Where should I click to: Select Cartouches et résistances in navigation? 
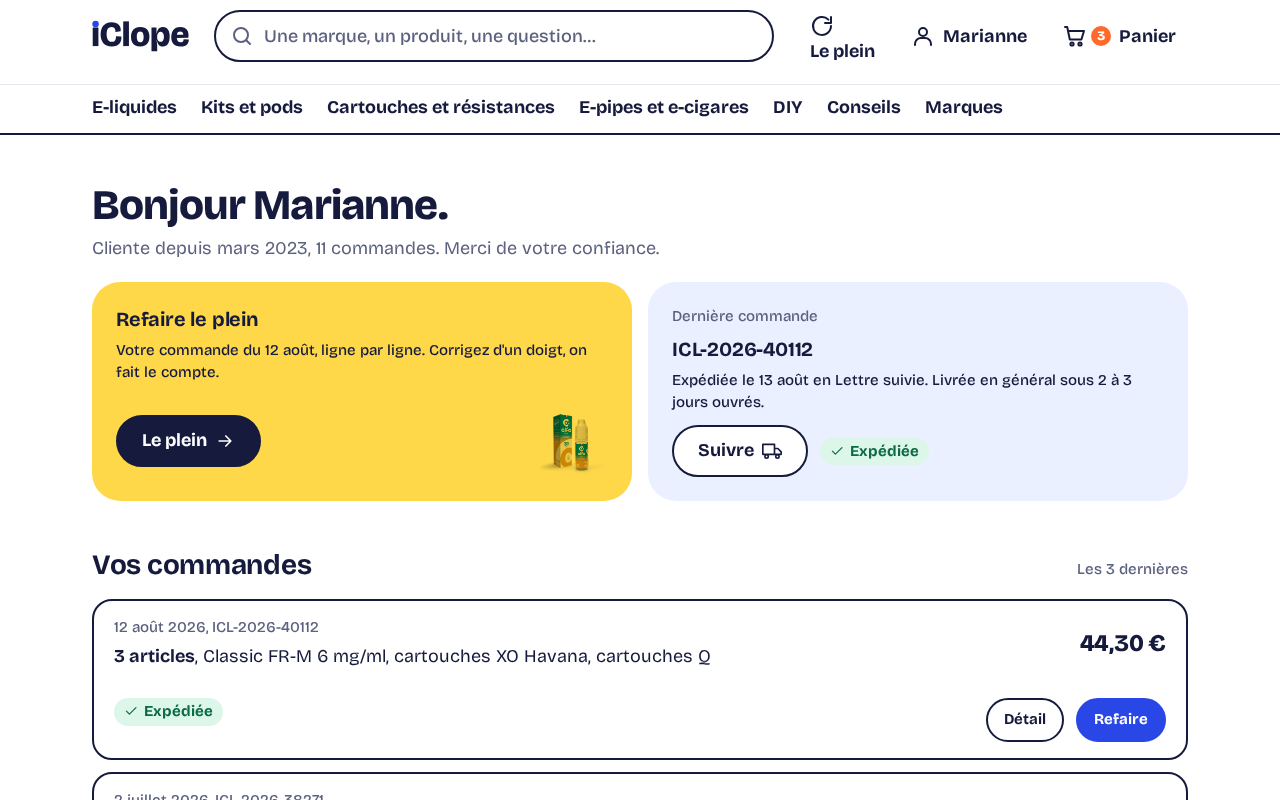coord(441,107)
